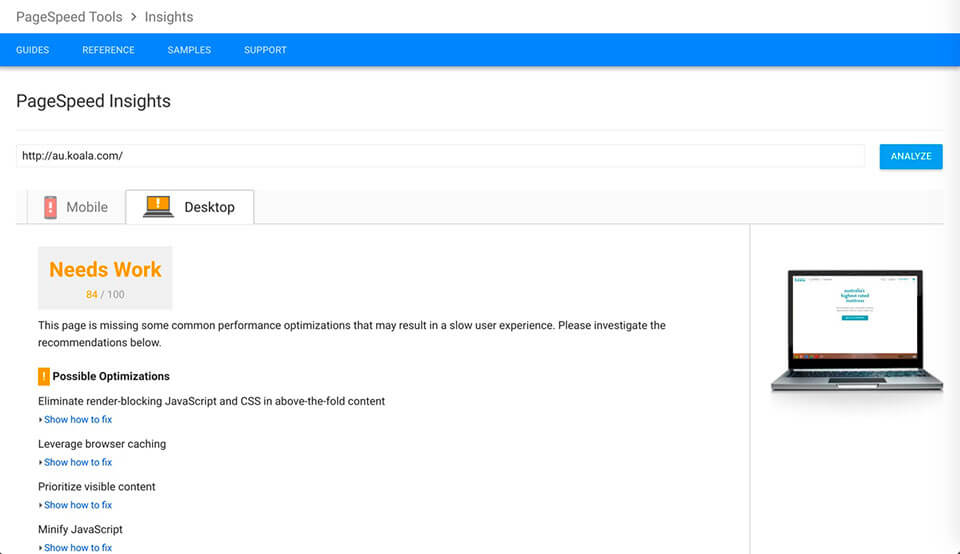Switch to the Mobile tab
This screenshot has width=960, height=554.
tap(76, 207)
